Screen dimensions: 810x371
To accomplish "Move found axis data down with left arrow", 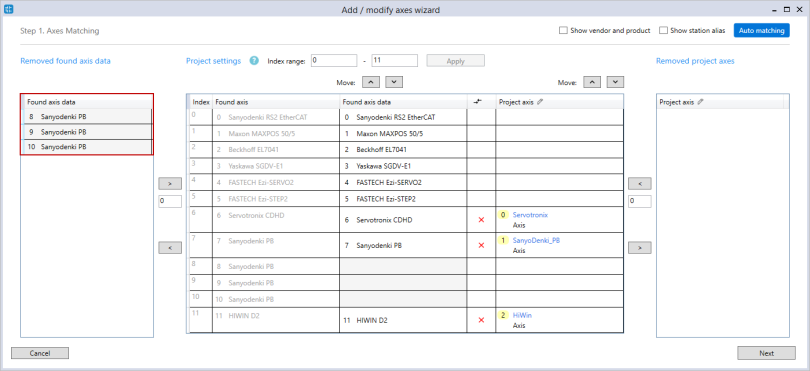I will point(394,82).
